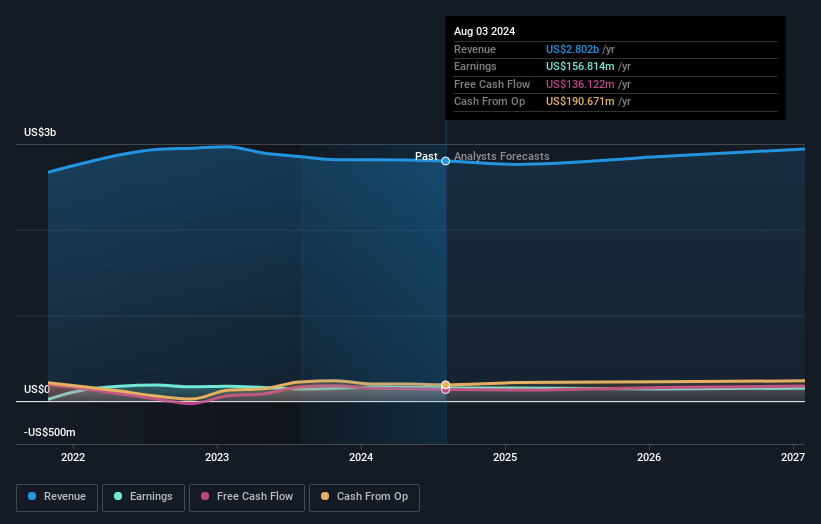Screen dimensions: 821x524
Task: Click the Past label near the marker
Action: (x=426, y=156)
